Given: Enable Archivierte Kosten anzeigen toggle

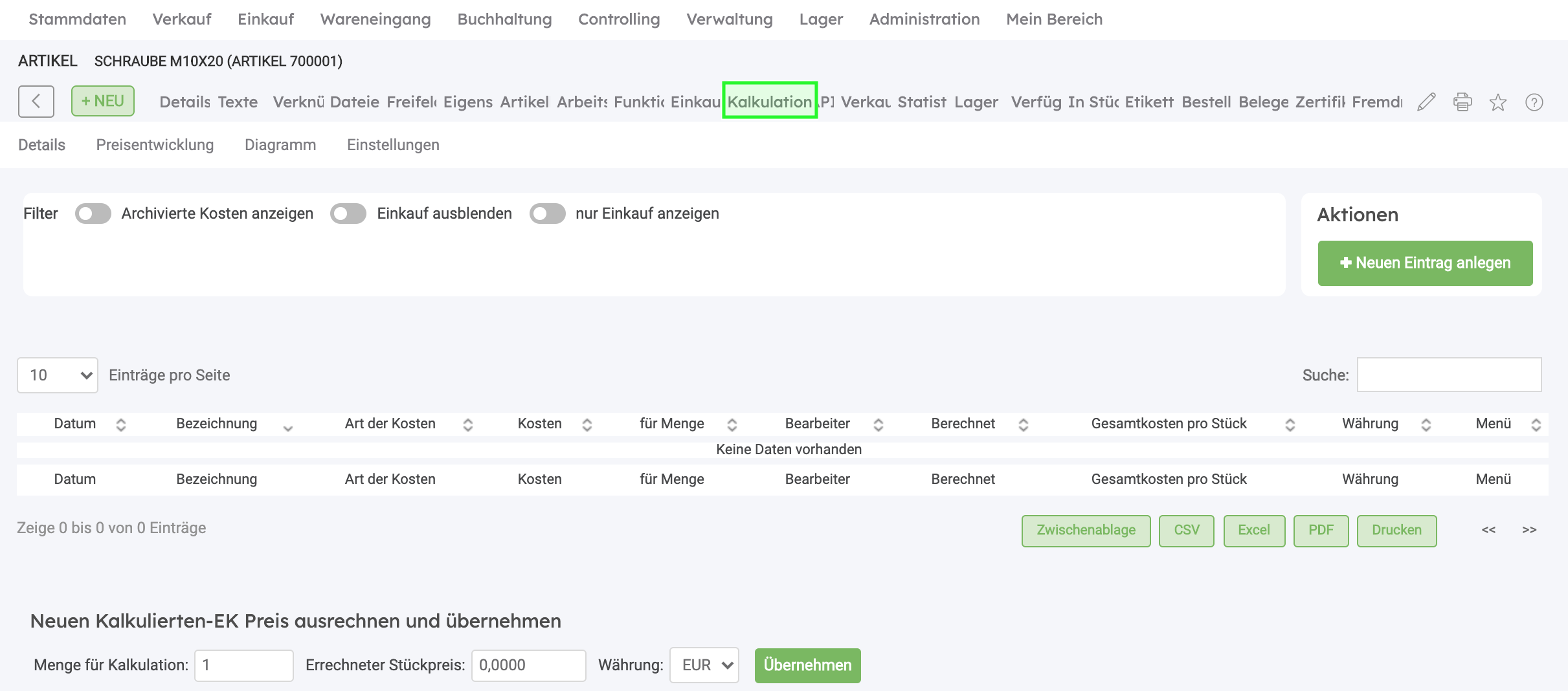Looking at the screenshot, I should tap(93, 214).
